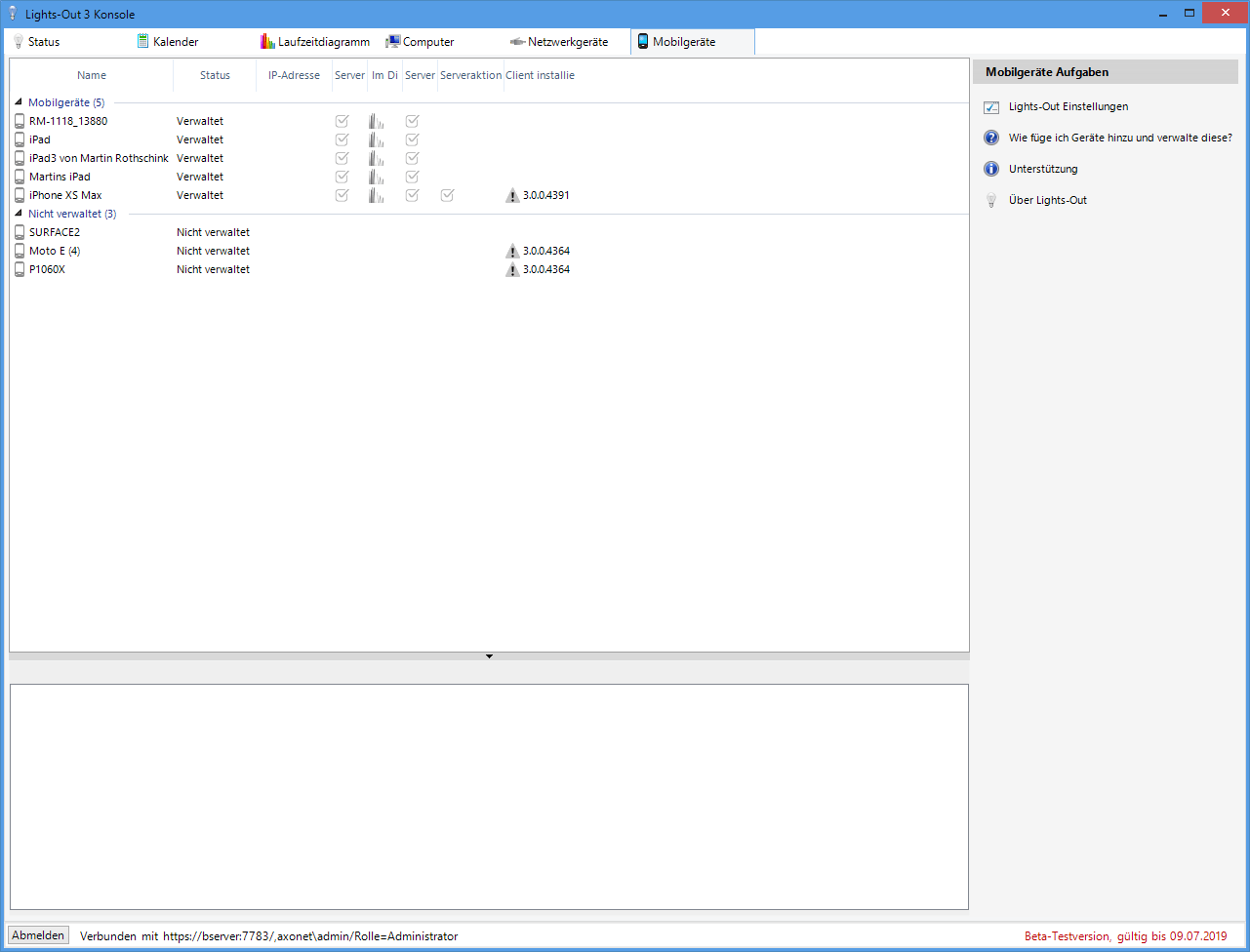This screenshot has width=1250, height=952.
Task: Click the Im Di column header
Action: coord(384,75)
